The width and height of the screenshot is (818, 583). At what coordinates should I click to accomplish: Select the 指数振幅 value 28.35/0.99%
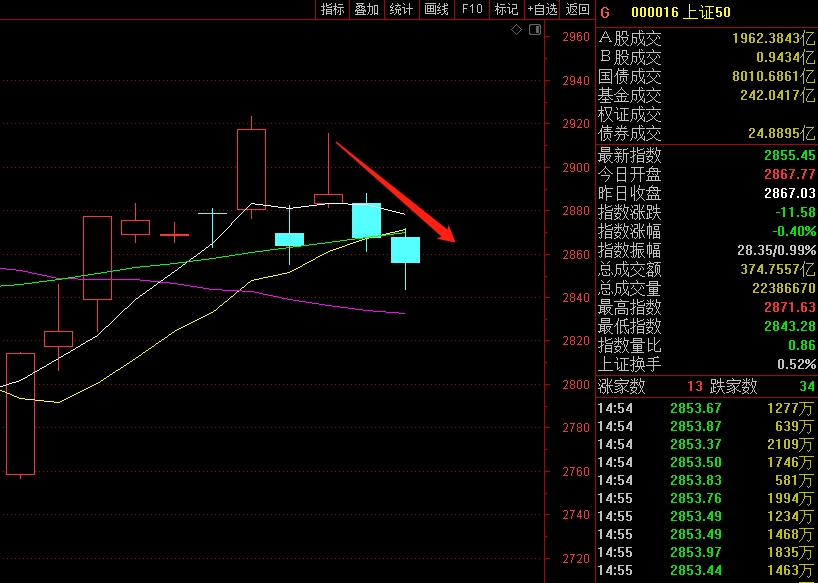(776, 250)
